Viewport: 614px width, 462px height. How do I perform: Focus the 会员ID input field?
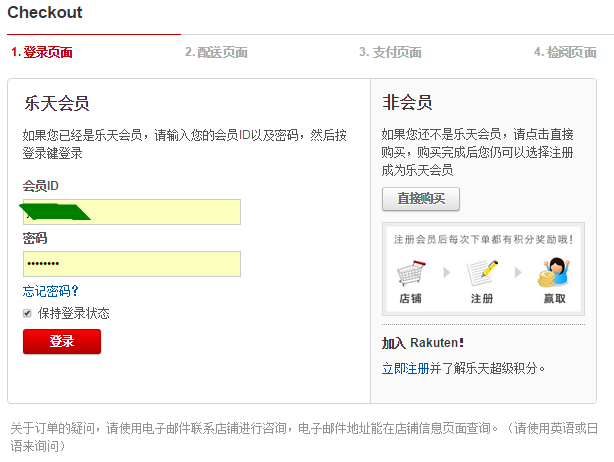pos(132,212)
